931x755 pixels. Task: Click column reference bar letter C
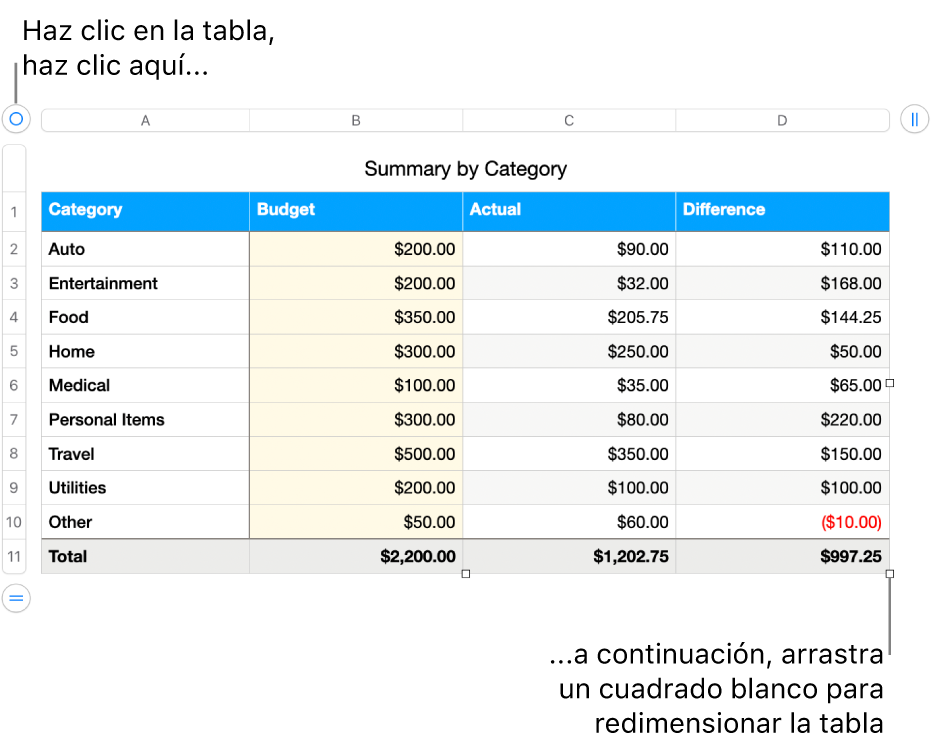tap(569, 119)
